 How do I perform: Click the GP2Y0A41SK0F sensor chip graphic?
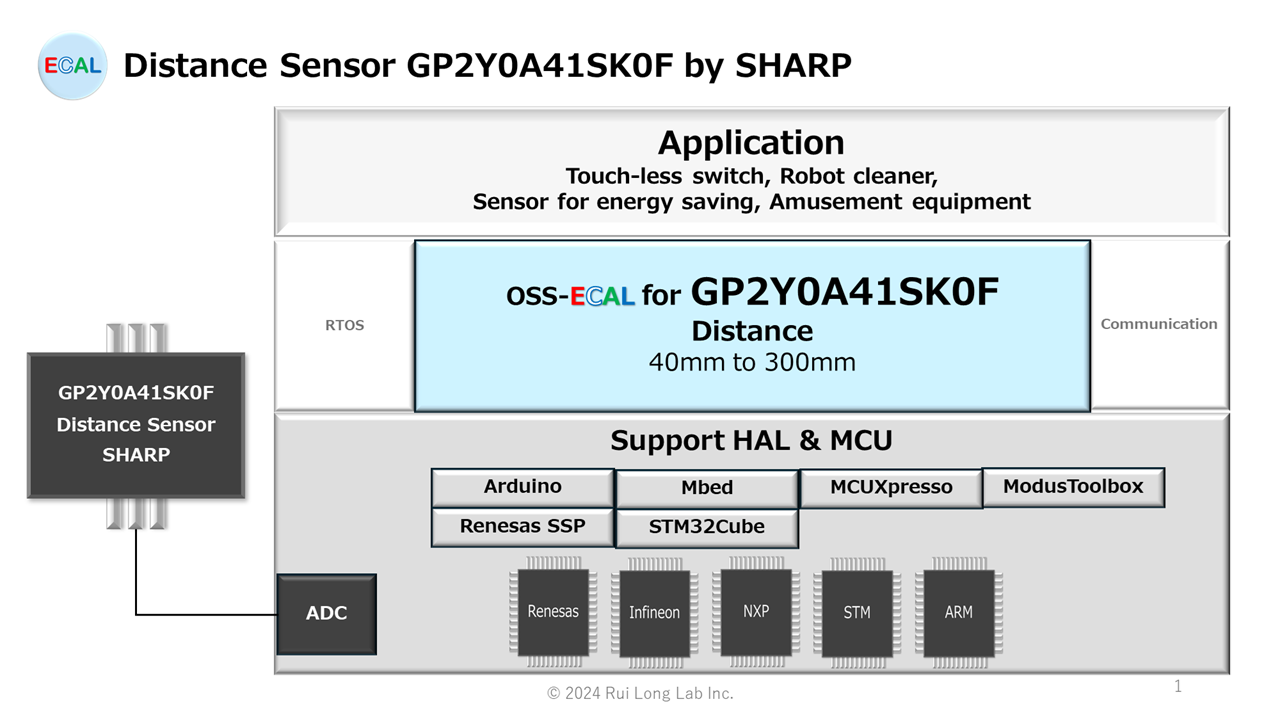click(x=136, y=425)
